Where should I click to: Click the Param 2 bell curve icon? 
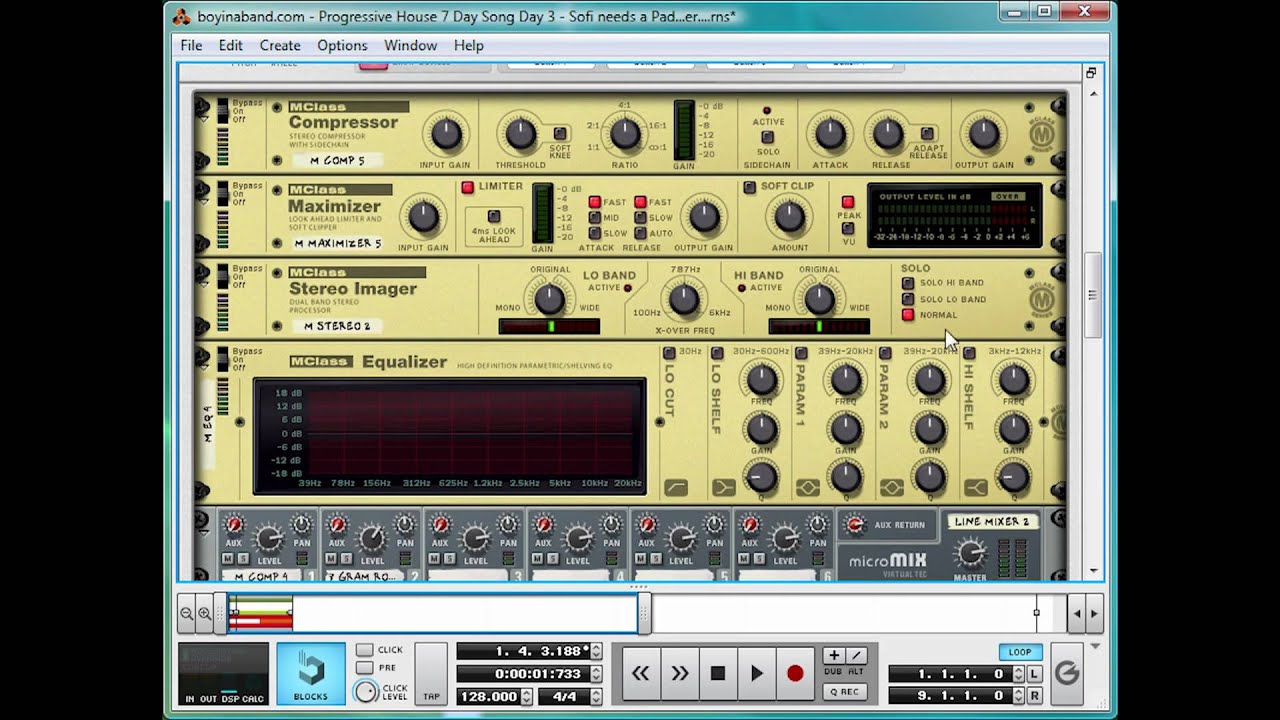[892, 488]
